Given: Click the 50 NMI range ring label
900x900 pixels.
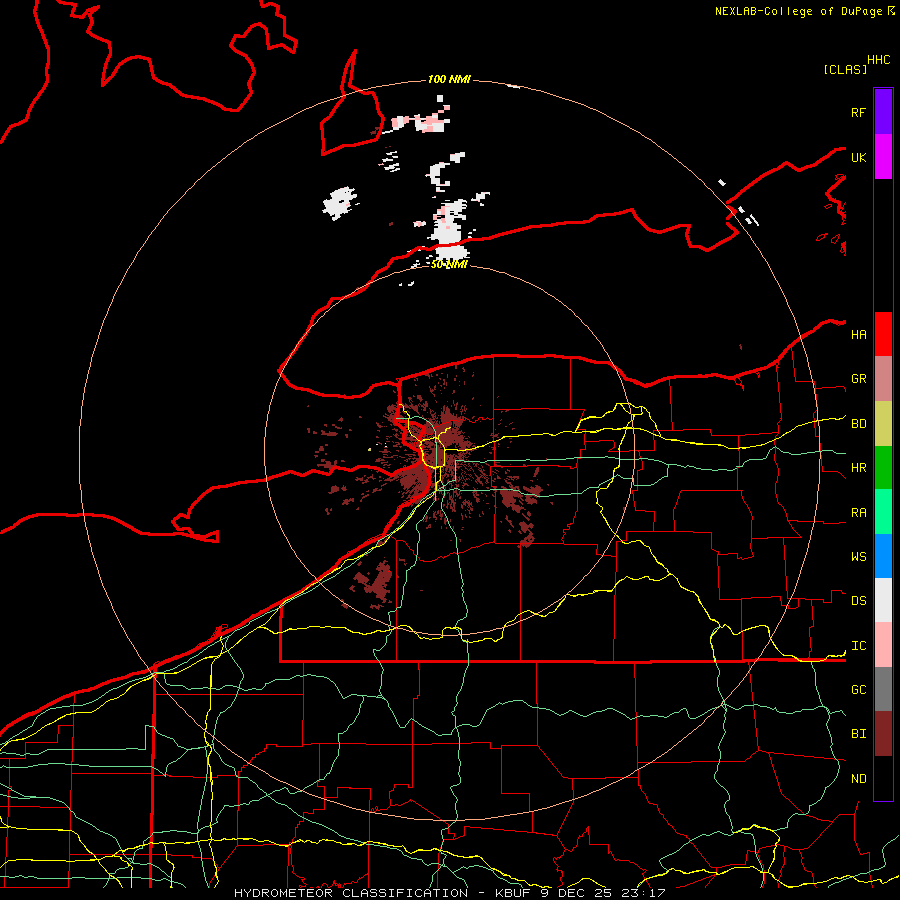Looking at the screenshot, I should (449, 264).
